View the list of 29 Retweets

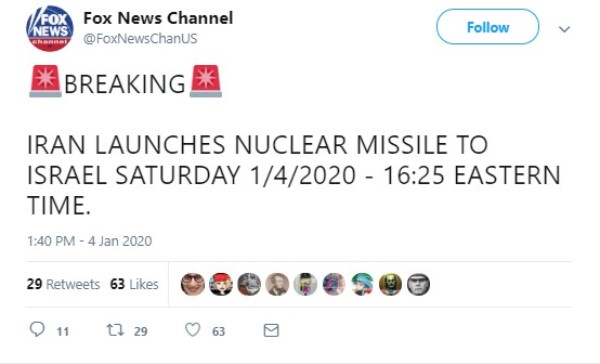pos(63,284)
